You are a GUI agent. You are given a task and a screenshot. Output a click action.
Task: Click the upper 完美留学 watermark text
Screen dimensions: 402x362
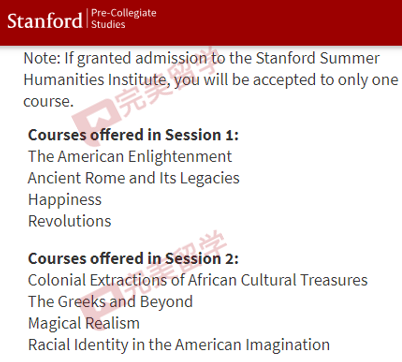[x=165, y=83]
